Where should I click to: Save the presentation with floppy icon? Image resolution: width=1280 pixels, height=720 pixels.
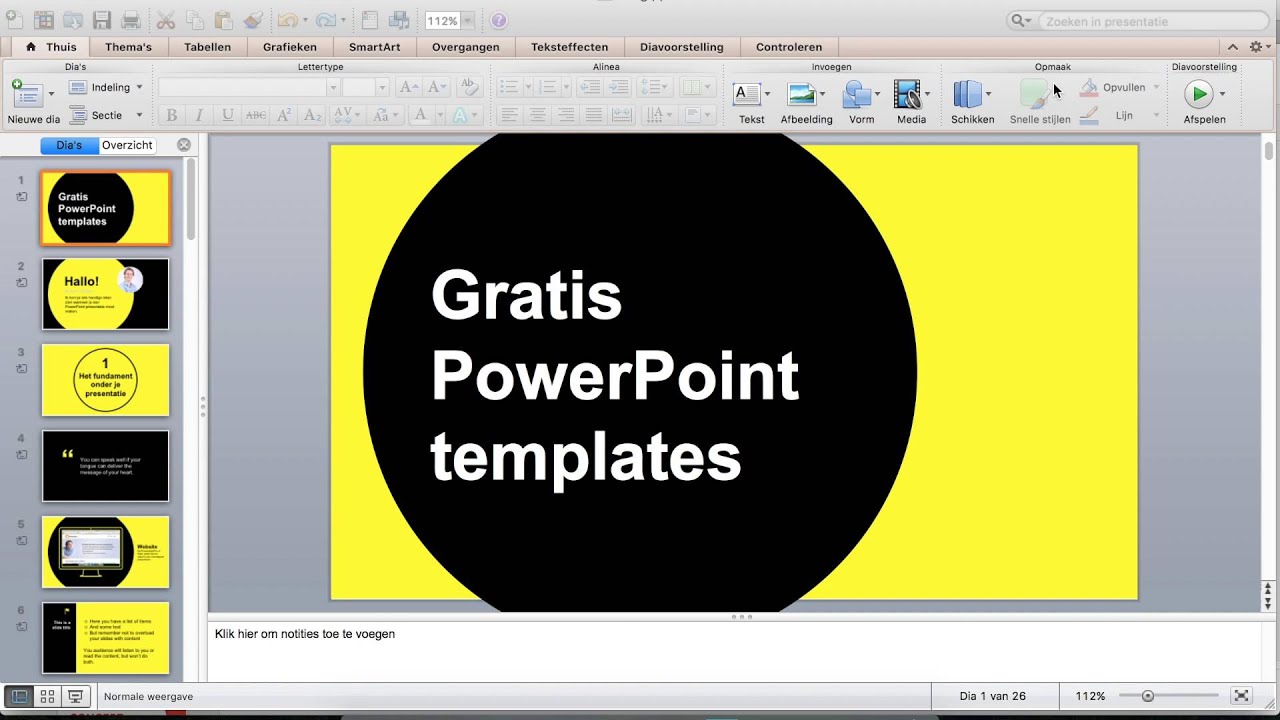click(101, 20)
